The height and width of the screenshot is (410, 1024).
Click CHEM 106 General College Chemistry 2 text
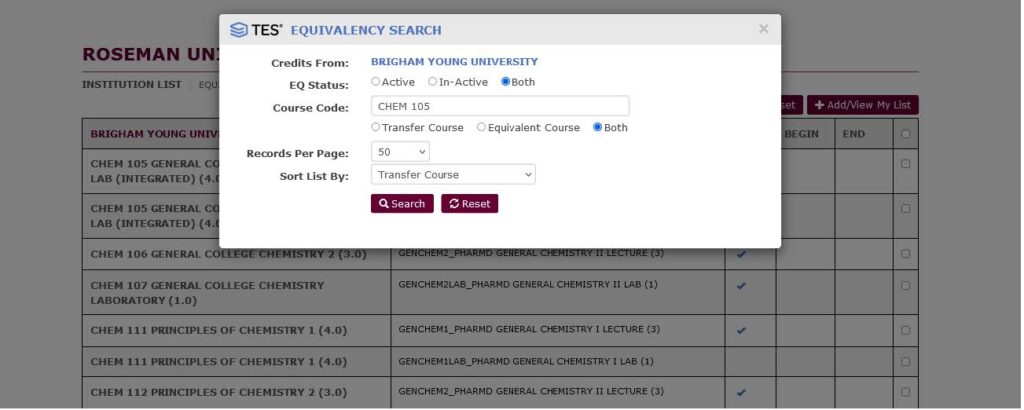(x=229, y=254)
